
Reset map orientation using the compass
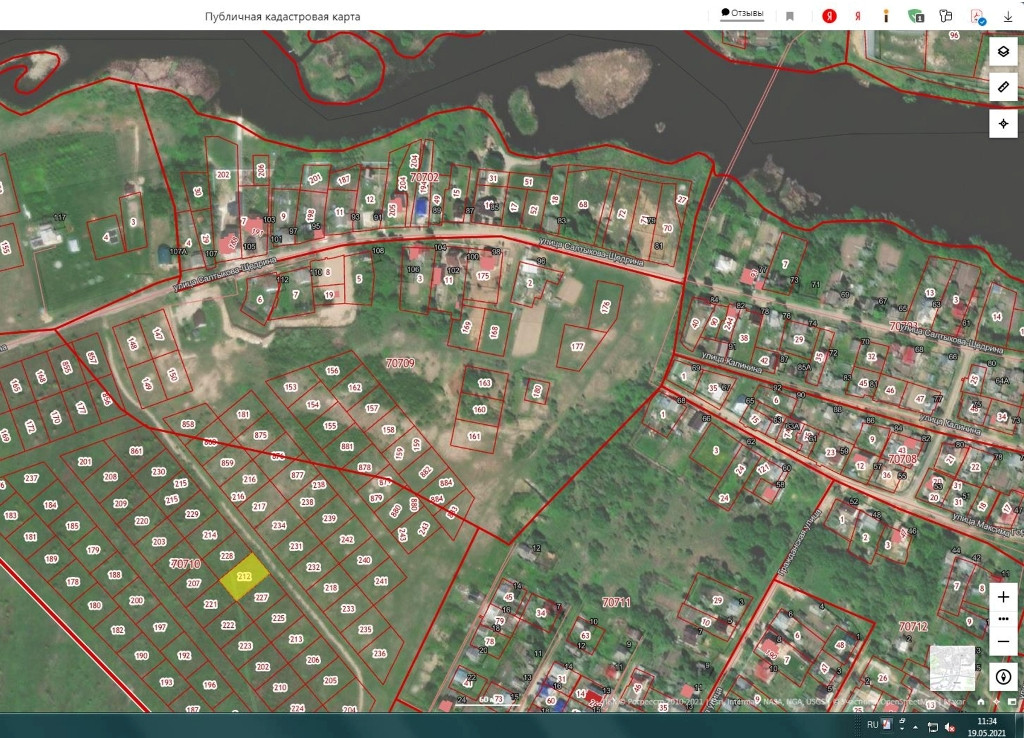pyautogui.click(x=1003, y=676)
